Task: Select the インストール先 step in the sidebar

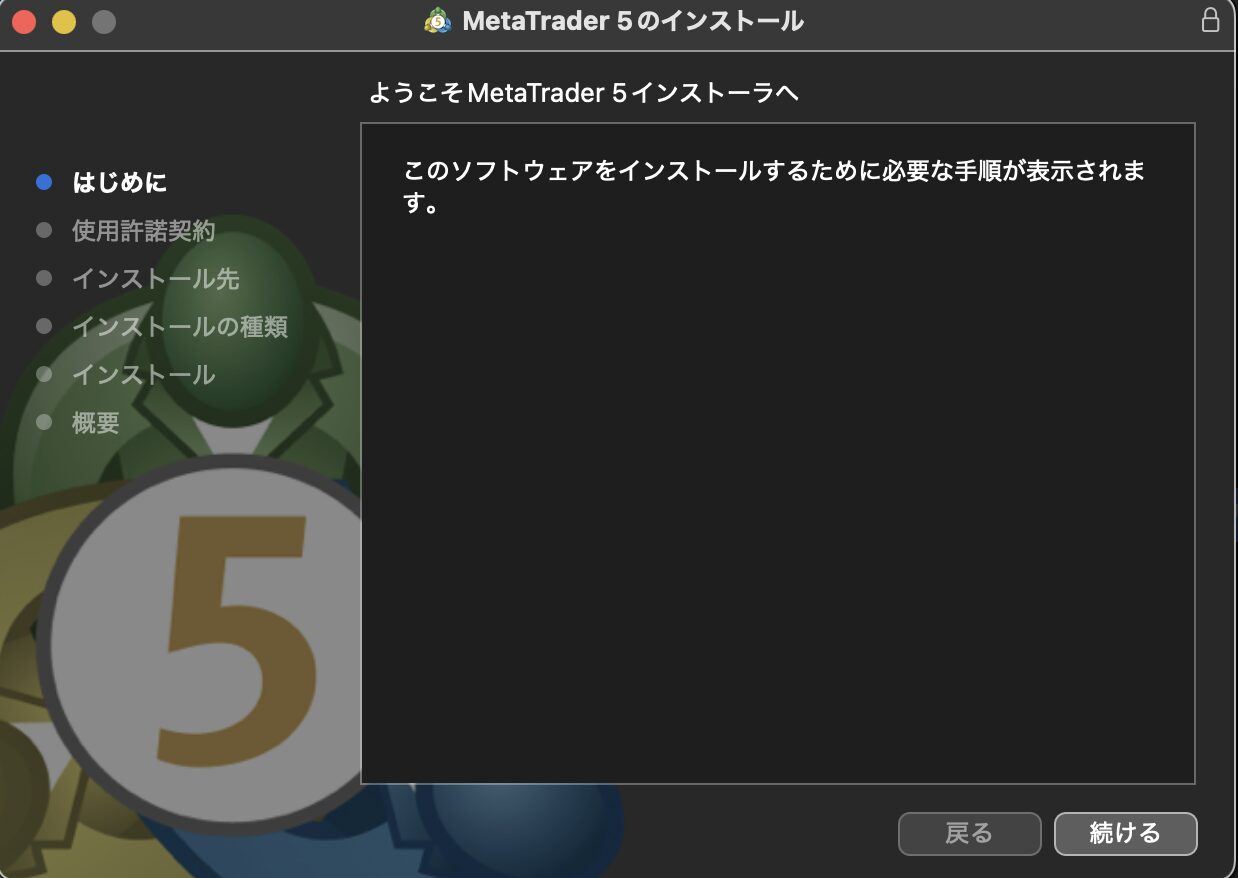Action: (x=156, y=278)
